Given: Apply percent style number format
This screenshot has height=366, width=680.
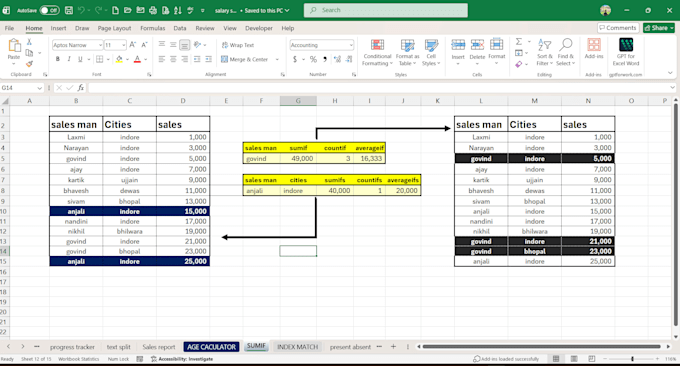Looking at the screenshot, I should (x=313, y=59).
